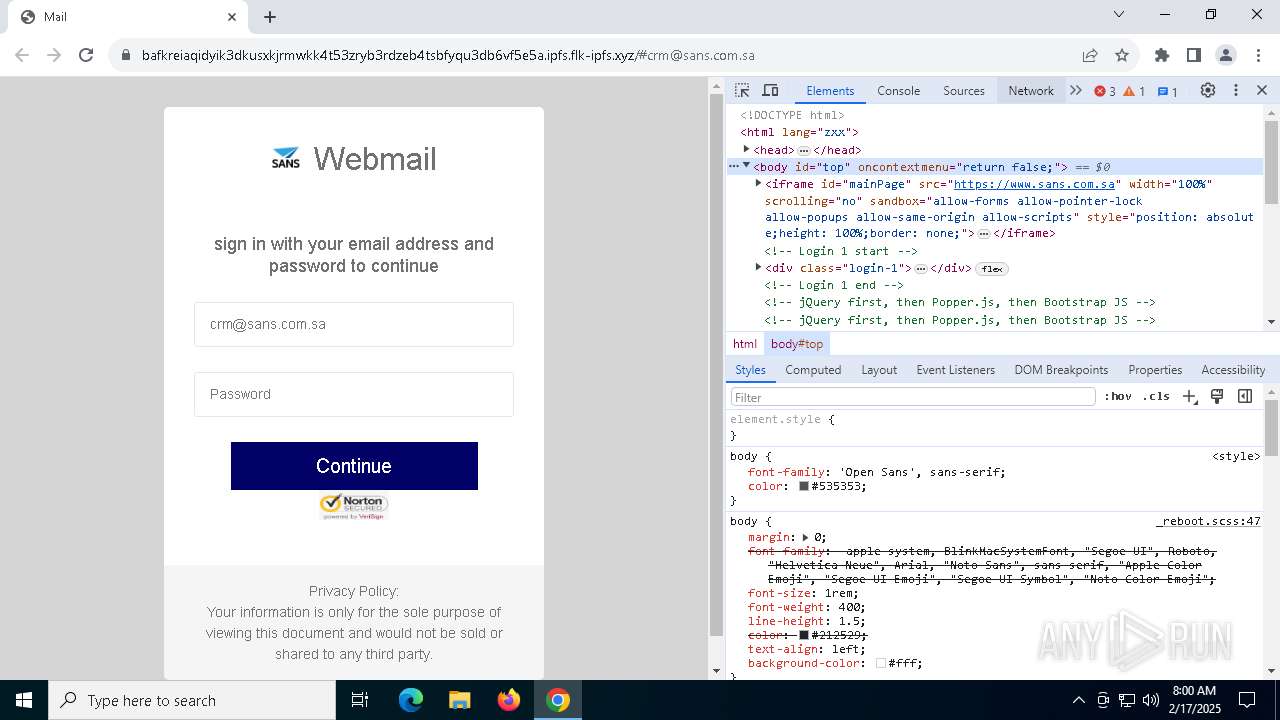Open the Layout tab
The height and width of the screenshot is (720, 1280).
pyautogui.click(x=879, y=369)
